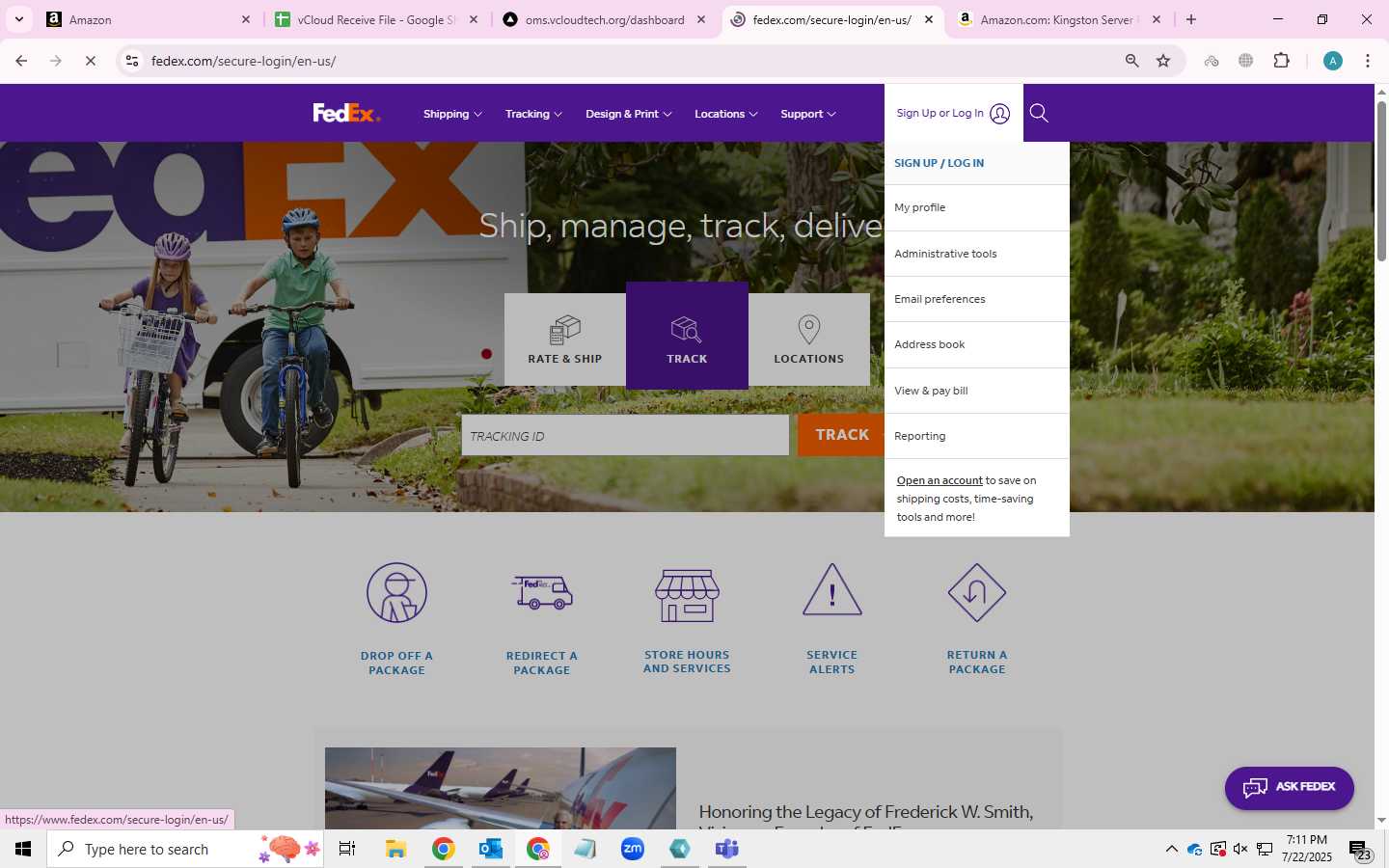The image size is (1389, 868).
Task: Click the Tracking ID input field
Action: (x=625, y=436)
